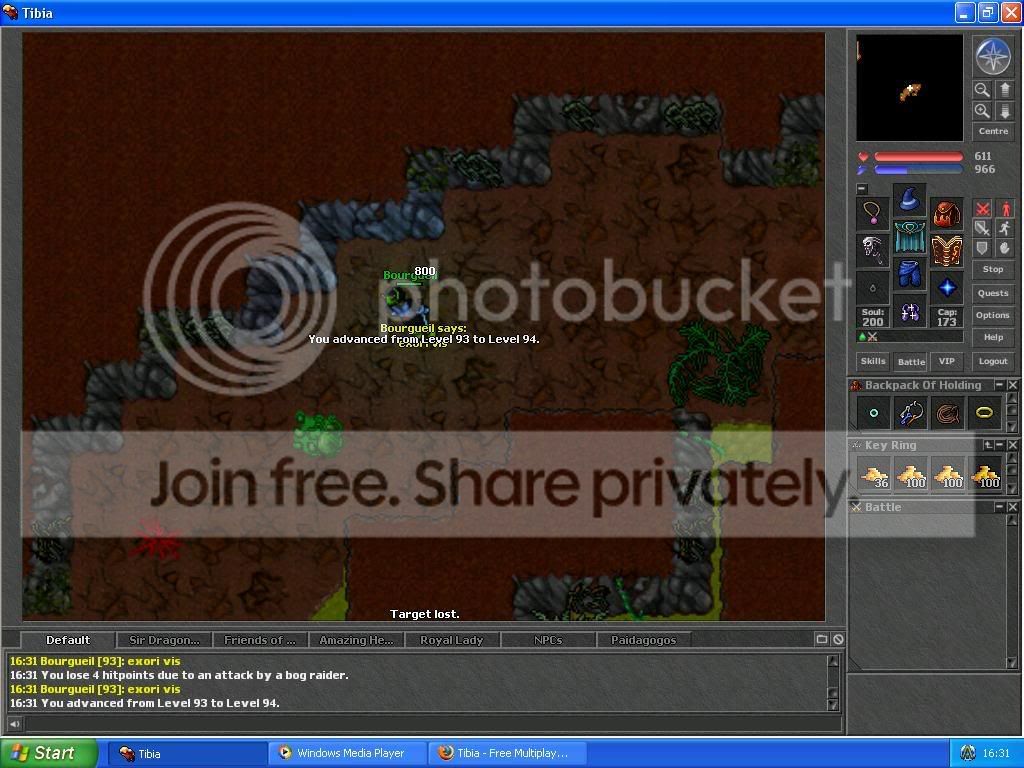1024x768 pixels.
Task: Go up one container level in Key Ring
Action: (988, 445)
